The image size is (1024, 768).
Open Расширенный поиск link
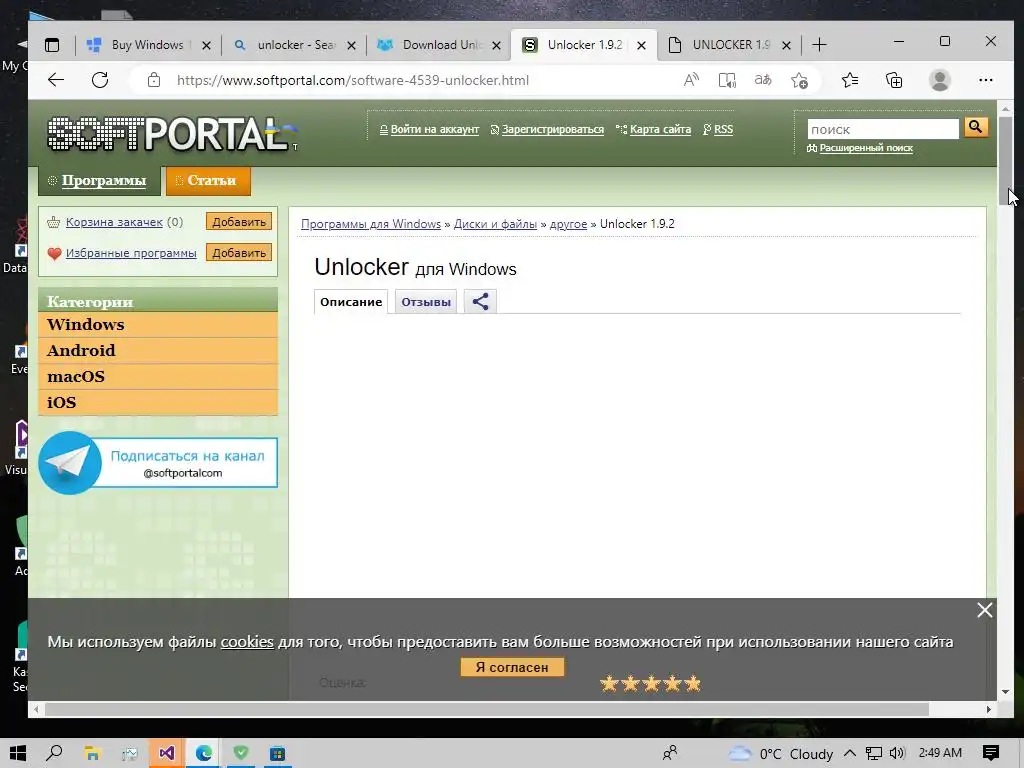[866, 148]
